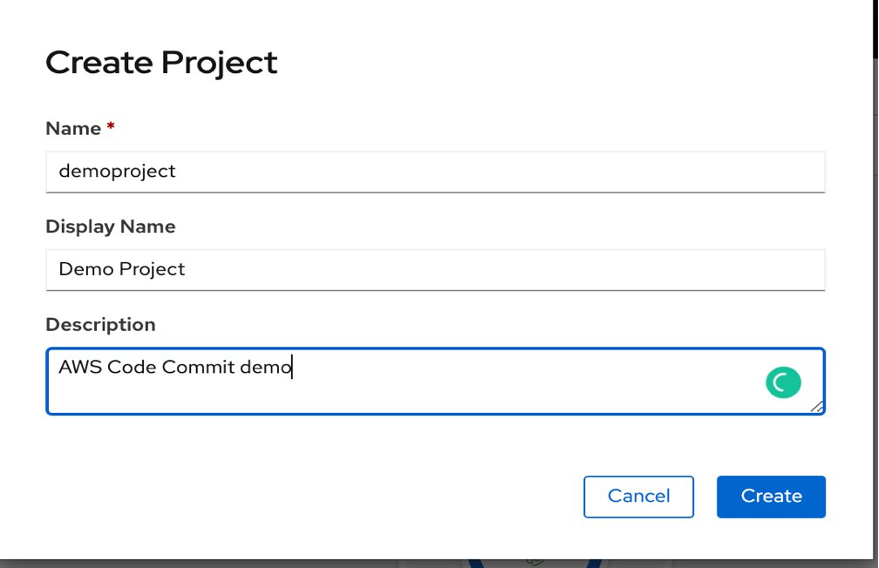Image resolution: width=879 pixels, height=568 pixels.
Task: Select the "Description" label text
Action: click(100, 325)
